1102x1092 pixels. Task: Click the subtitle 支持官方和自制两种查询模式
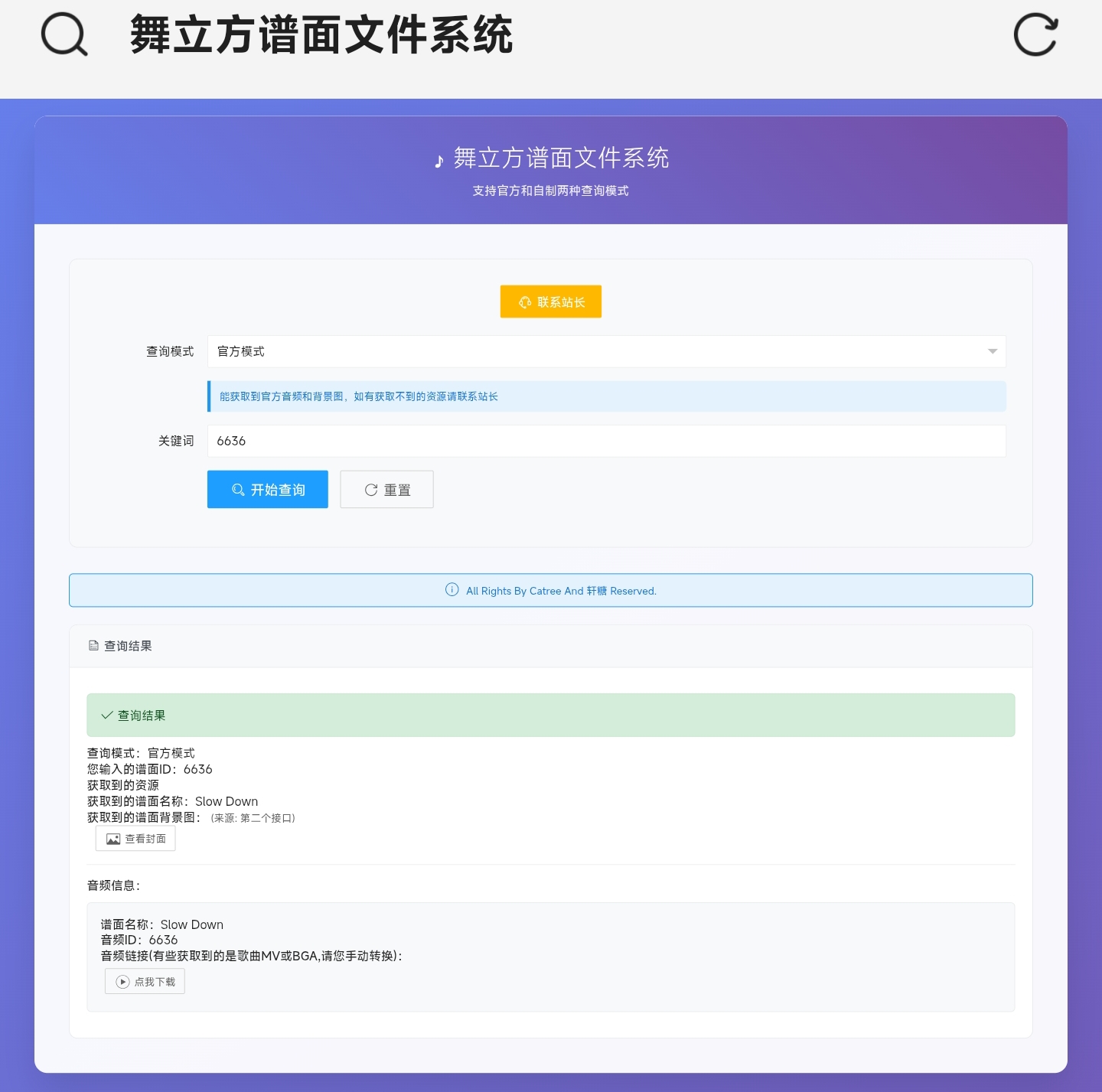[x=551, y=191]
